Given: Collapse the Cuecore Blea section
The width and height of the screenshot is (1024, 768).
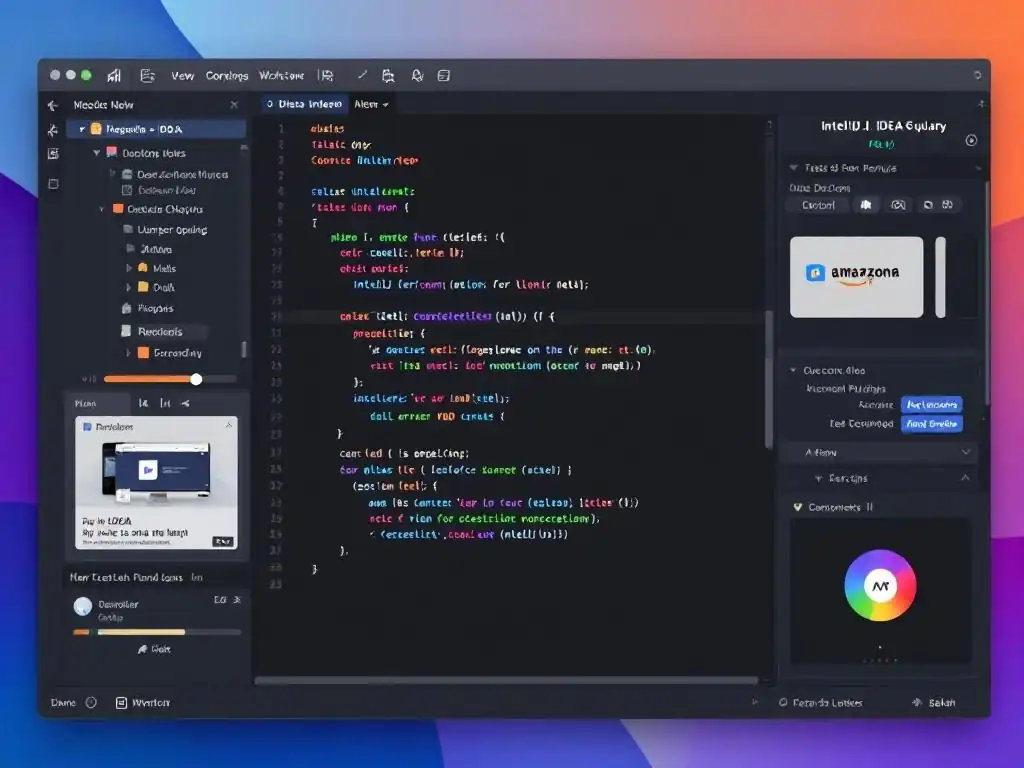Looking at the screenshot, I should click(x=793, y=370).
